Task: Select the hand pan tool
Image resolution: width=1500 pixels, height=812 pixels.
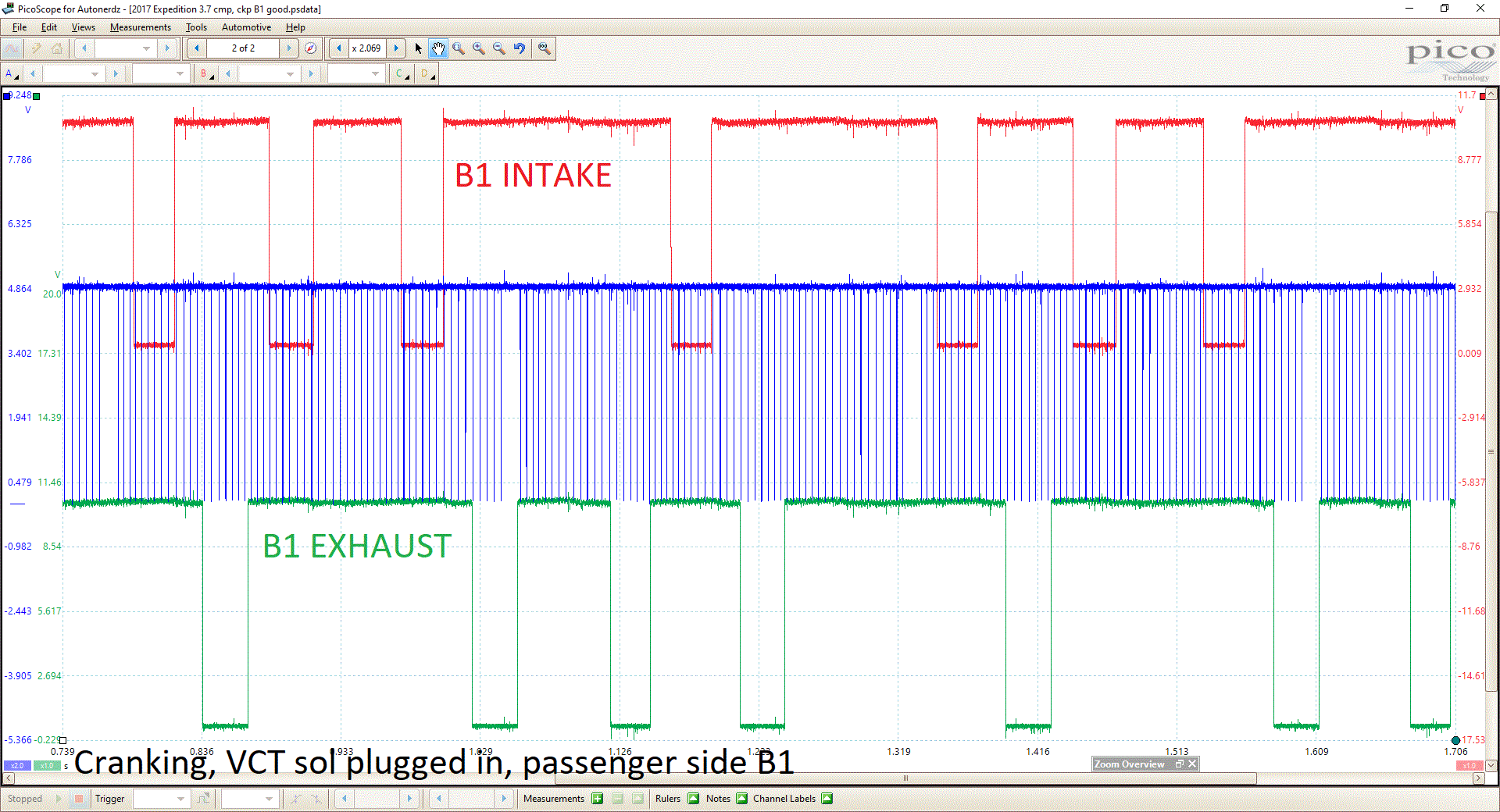Action: [438, 48]
